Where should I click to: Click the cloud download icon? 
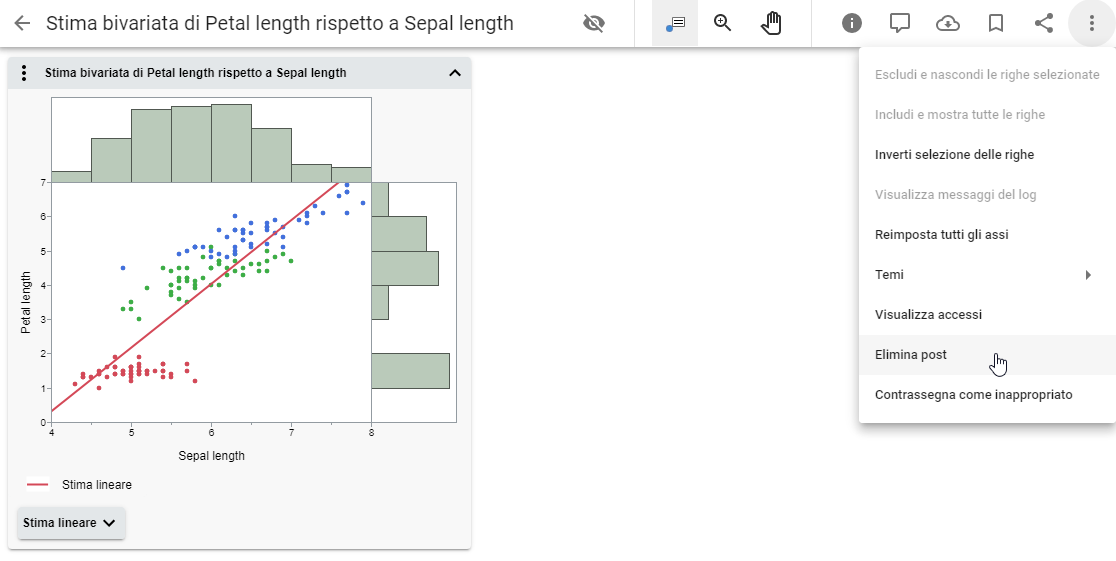click(x=948, y=23)
